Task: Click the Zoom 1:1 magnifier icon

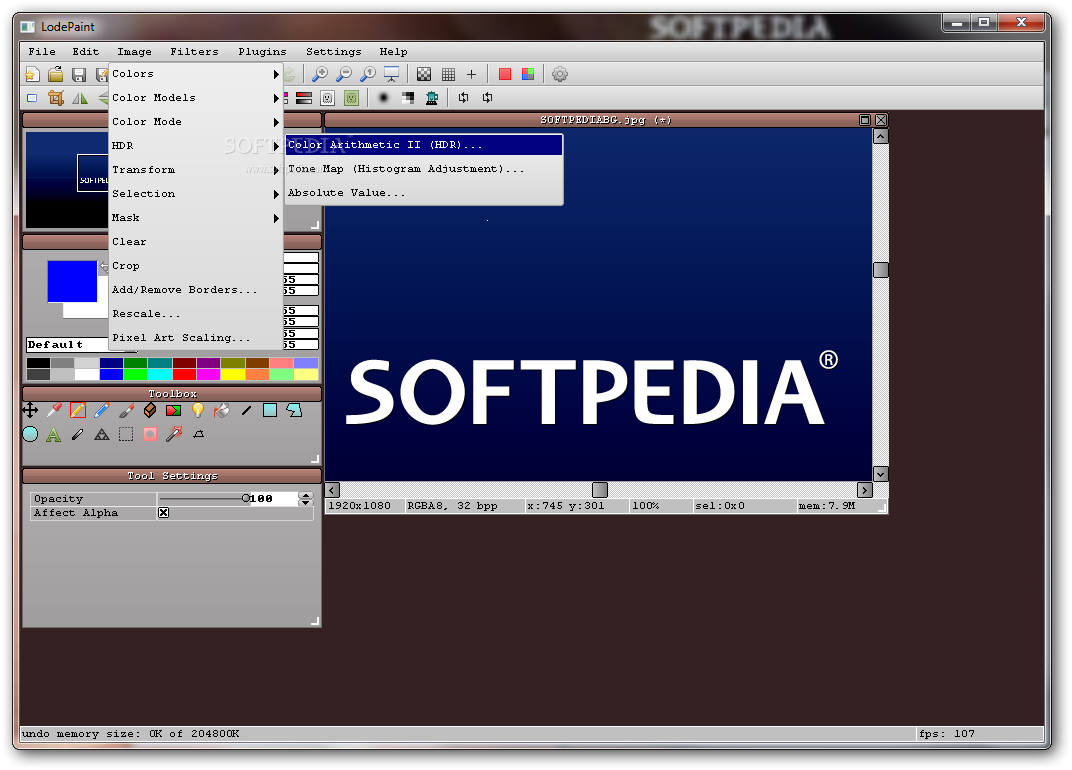Action: 368,74
